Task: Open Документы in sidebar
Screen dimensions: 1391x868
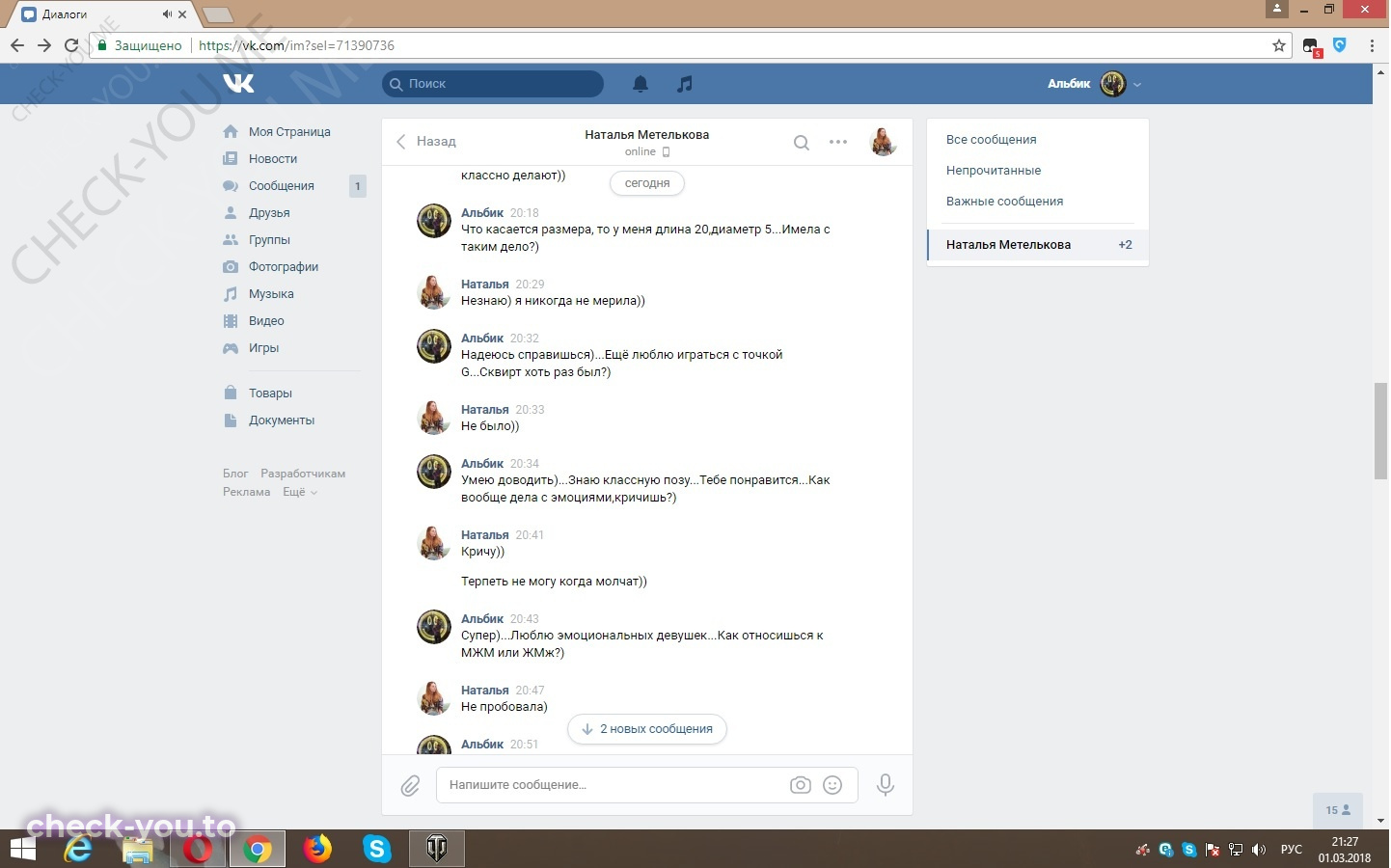Action: (282, 420)
